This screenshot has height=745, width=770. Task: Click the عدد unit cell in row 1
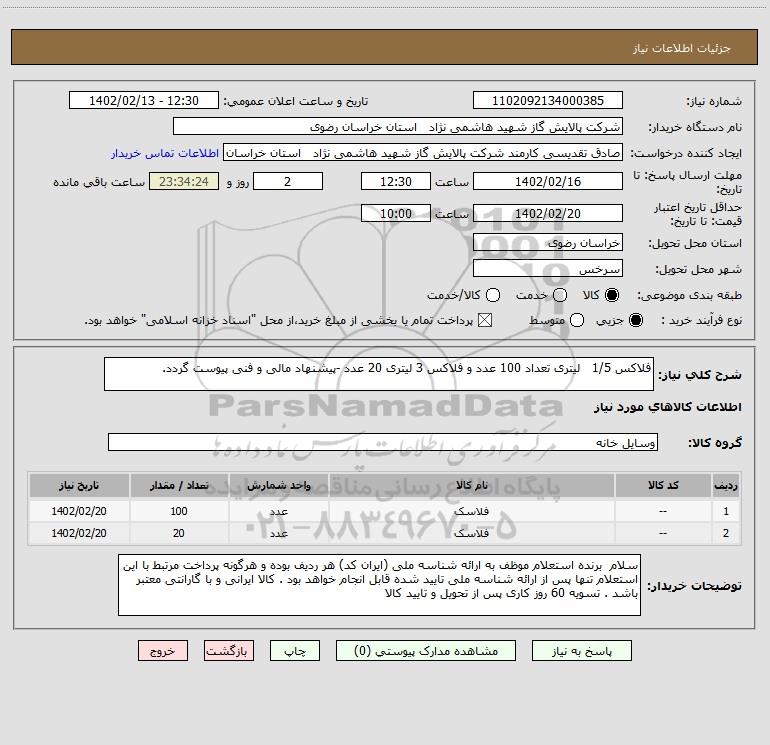pyautogui.click(x=278, y=511)
